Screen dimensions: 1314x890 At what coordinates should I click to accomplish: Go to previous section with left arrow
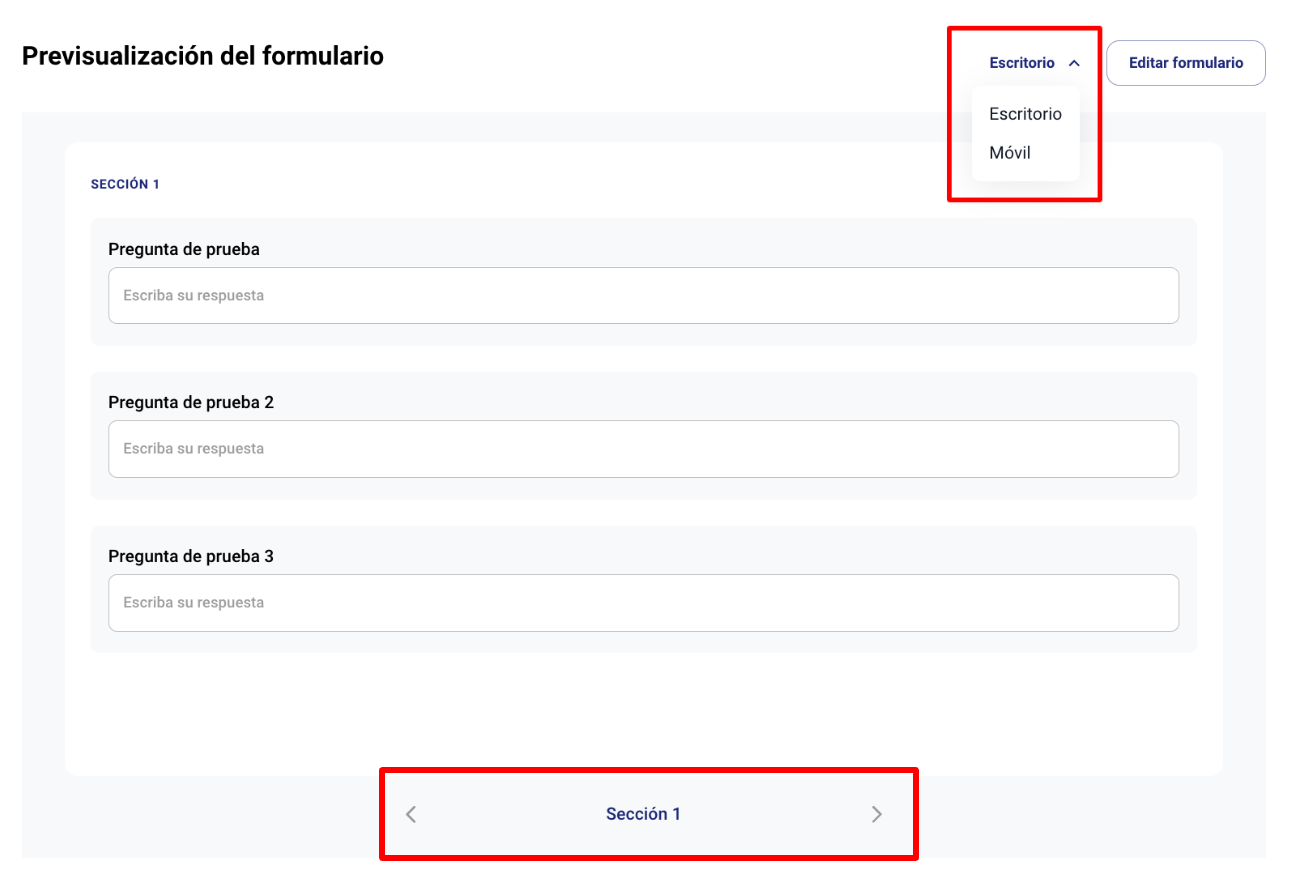[x=411, y=814]
